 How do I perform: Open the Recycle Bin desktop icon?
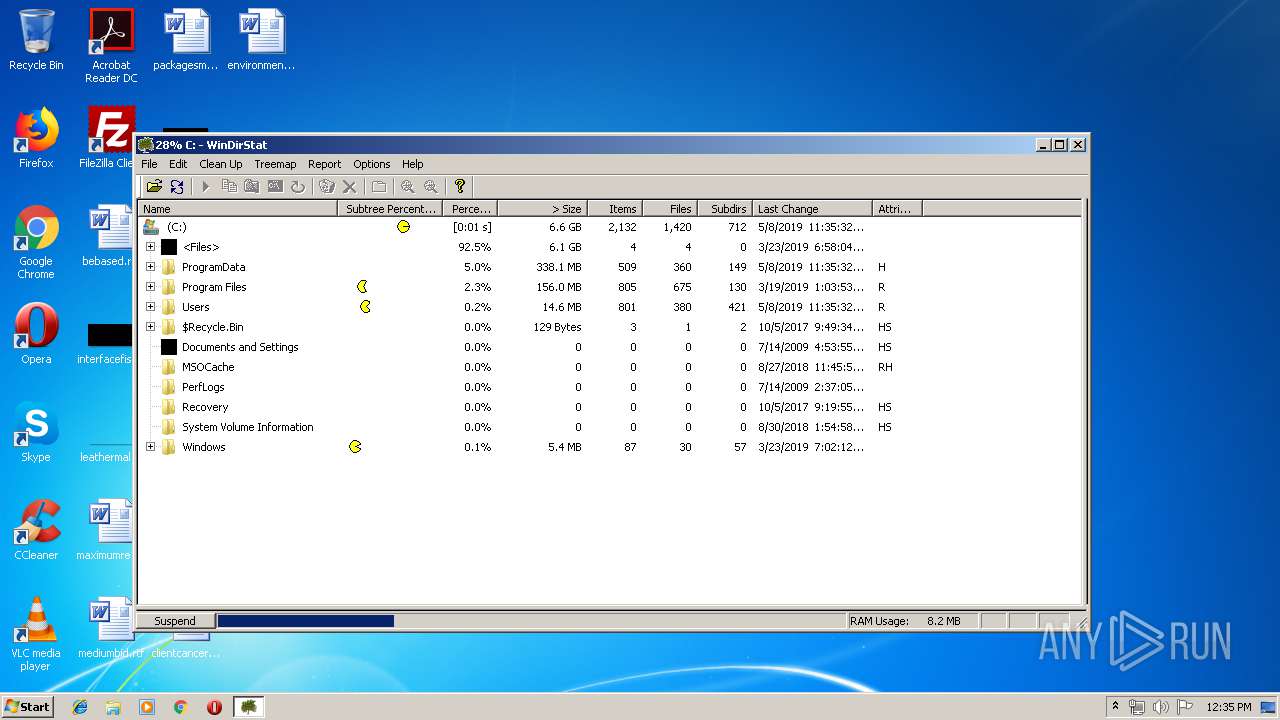point(36,40)
